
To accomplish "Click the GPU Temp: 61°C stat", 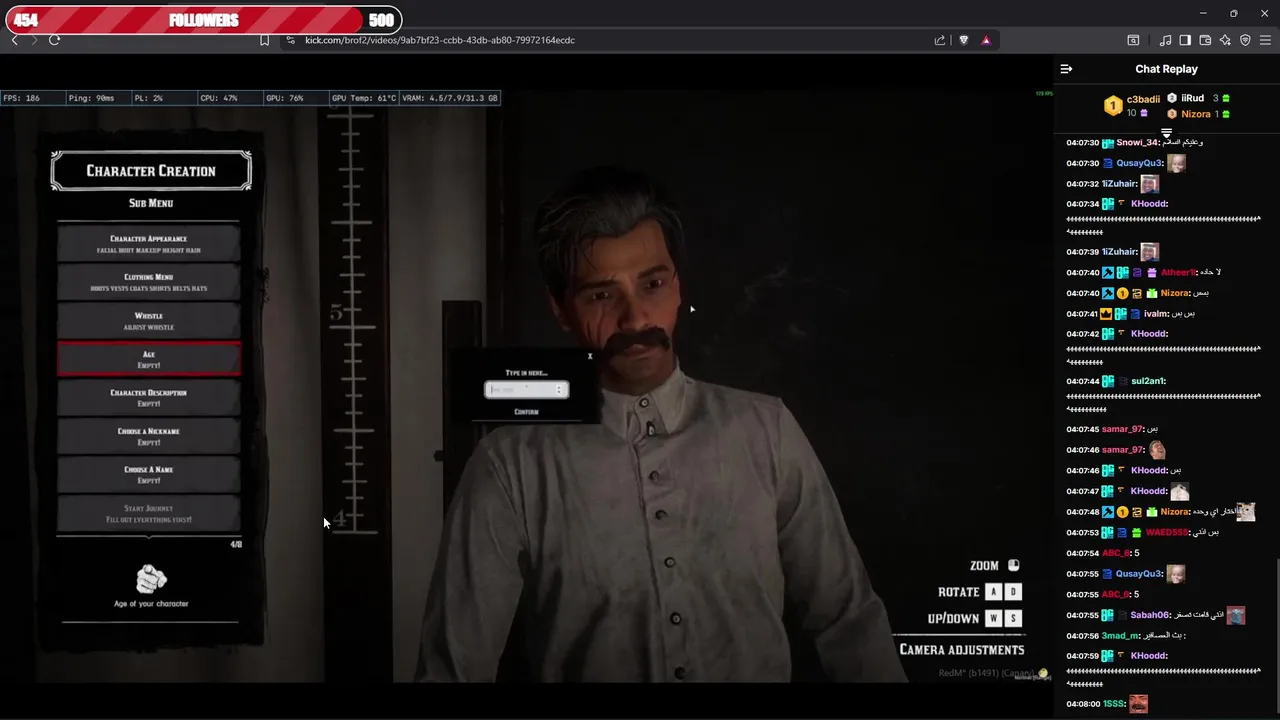I will (364, 98).
